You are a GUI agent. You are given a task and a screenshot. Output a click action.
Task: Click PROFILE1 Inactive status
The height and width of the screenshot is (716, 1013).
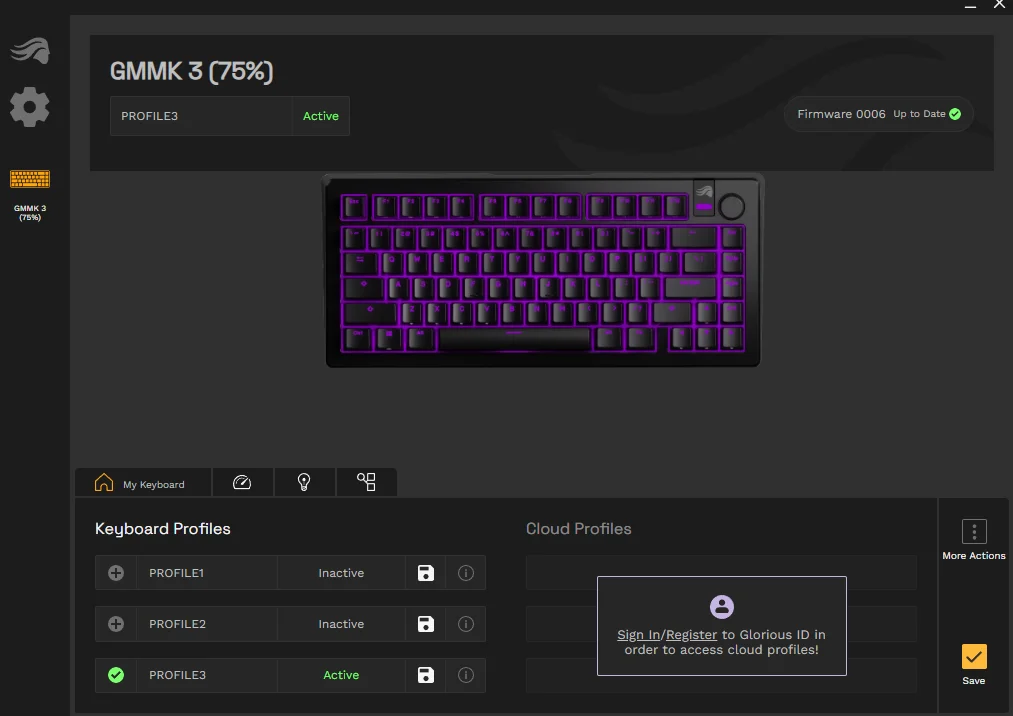tap(341, 573)
